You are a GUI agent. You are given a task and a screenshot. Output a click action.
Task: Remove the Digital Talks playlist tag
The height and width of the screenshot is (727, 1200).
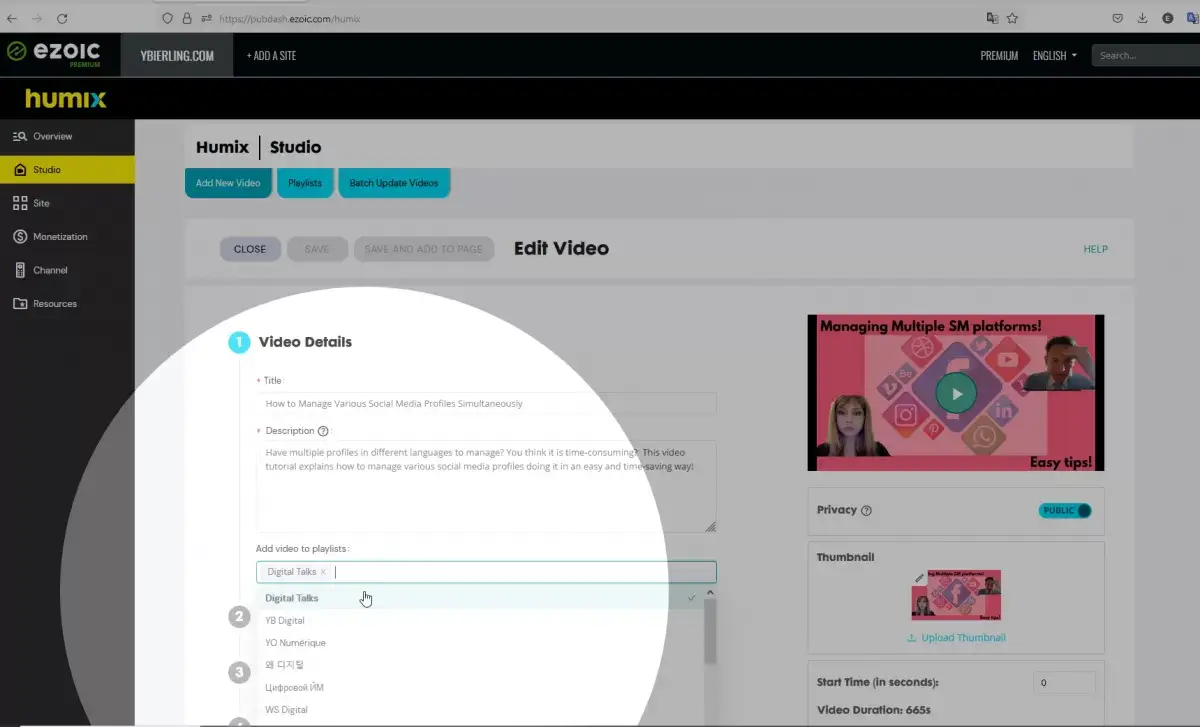point(323,572)
